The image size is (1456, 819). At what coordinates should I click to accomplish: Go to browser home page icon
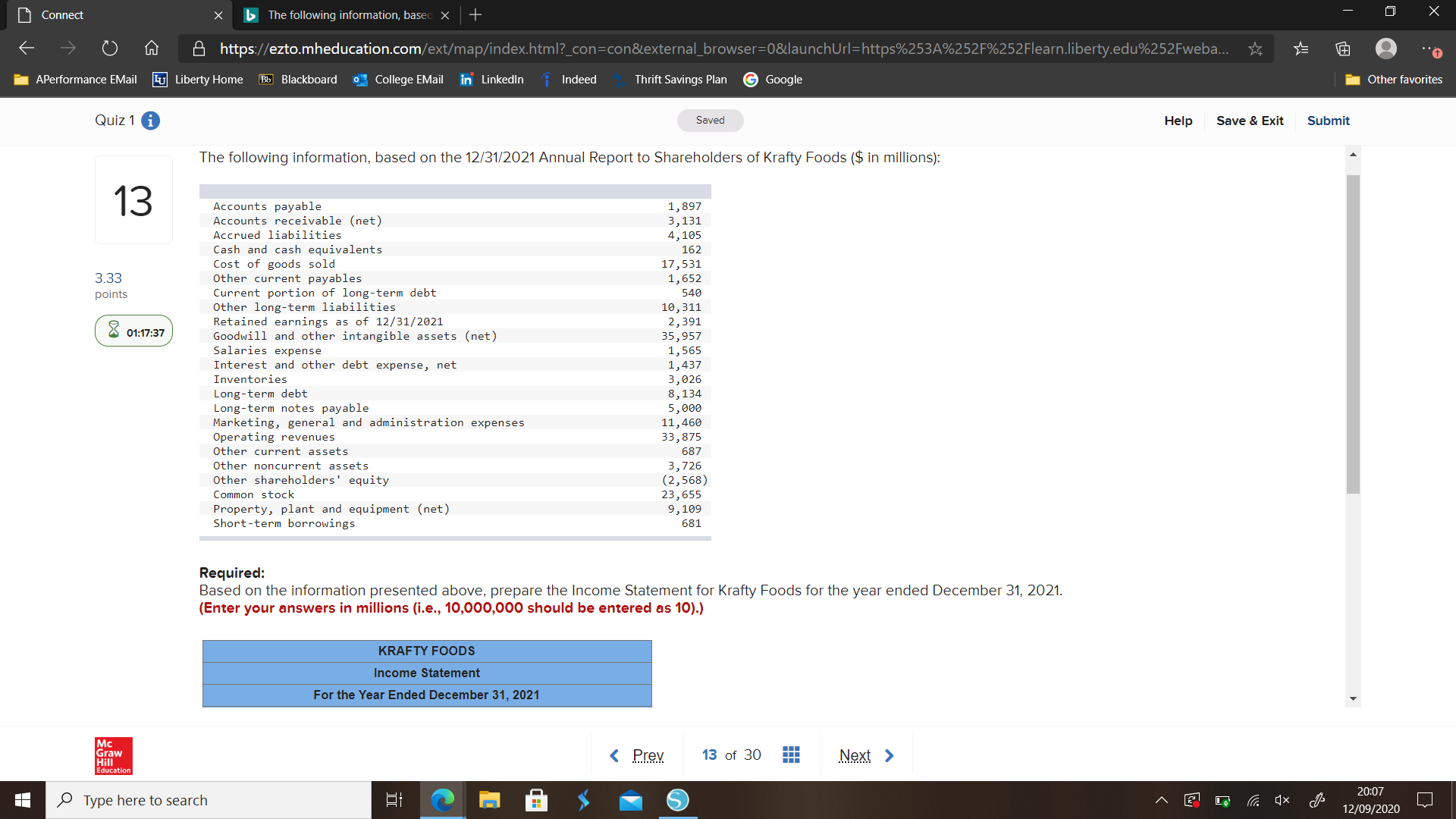152,49
